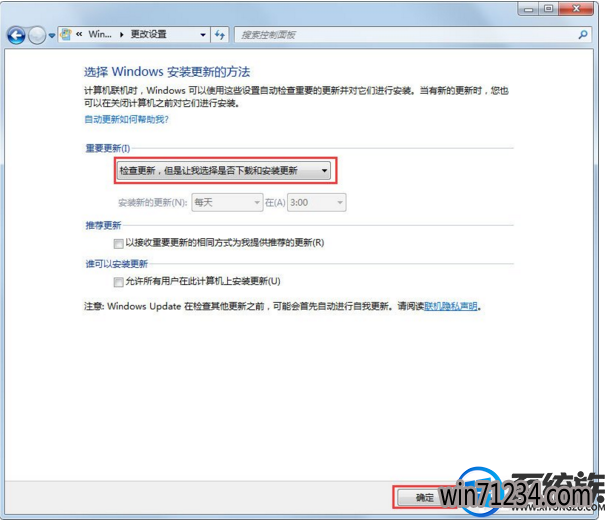
Task: Click the search magnifier icon
Action: point(583,35)
